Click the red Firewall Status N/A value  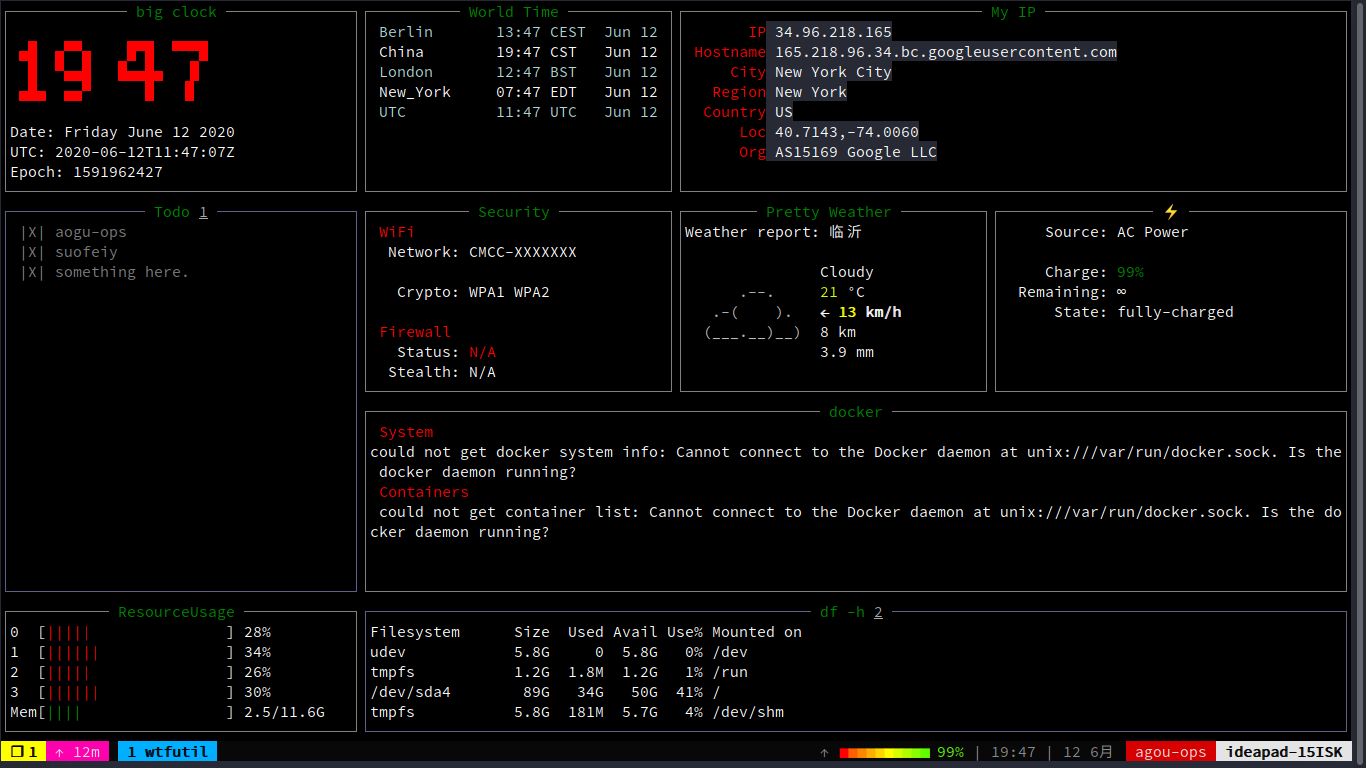coord(482,352)
